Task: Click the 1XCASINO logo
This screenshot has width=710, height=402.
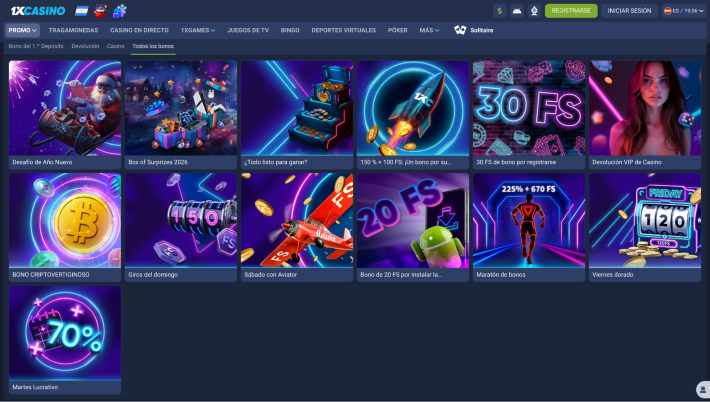Action: pyautogui.click(x=38, y=10)
